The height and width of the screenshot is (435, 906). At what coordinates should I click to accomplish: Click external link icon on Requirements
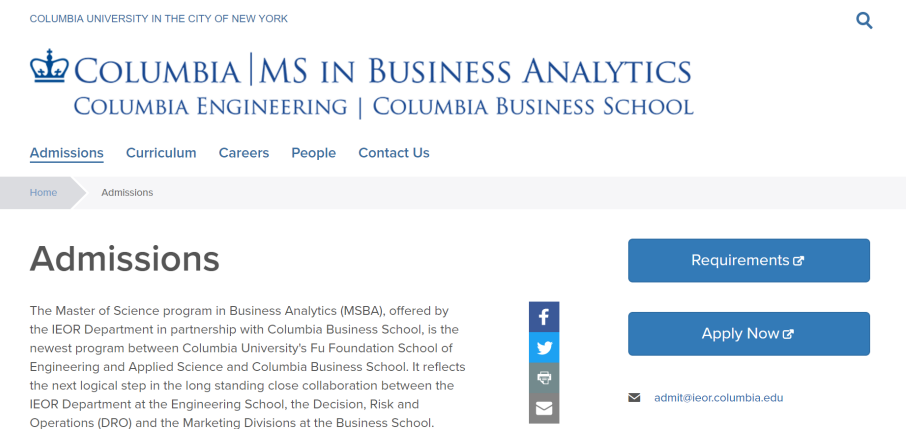(x=799, y=261)
